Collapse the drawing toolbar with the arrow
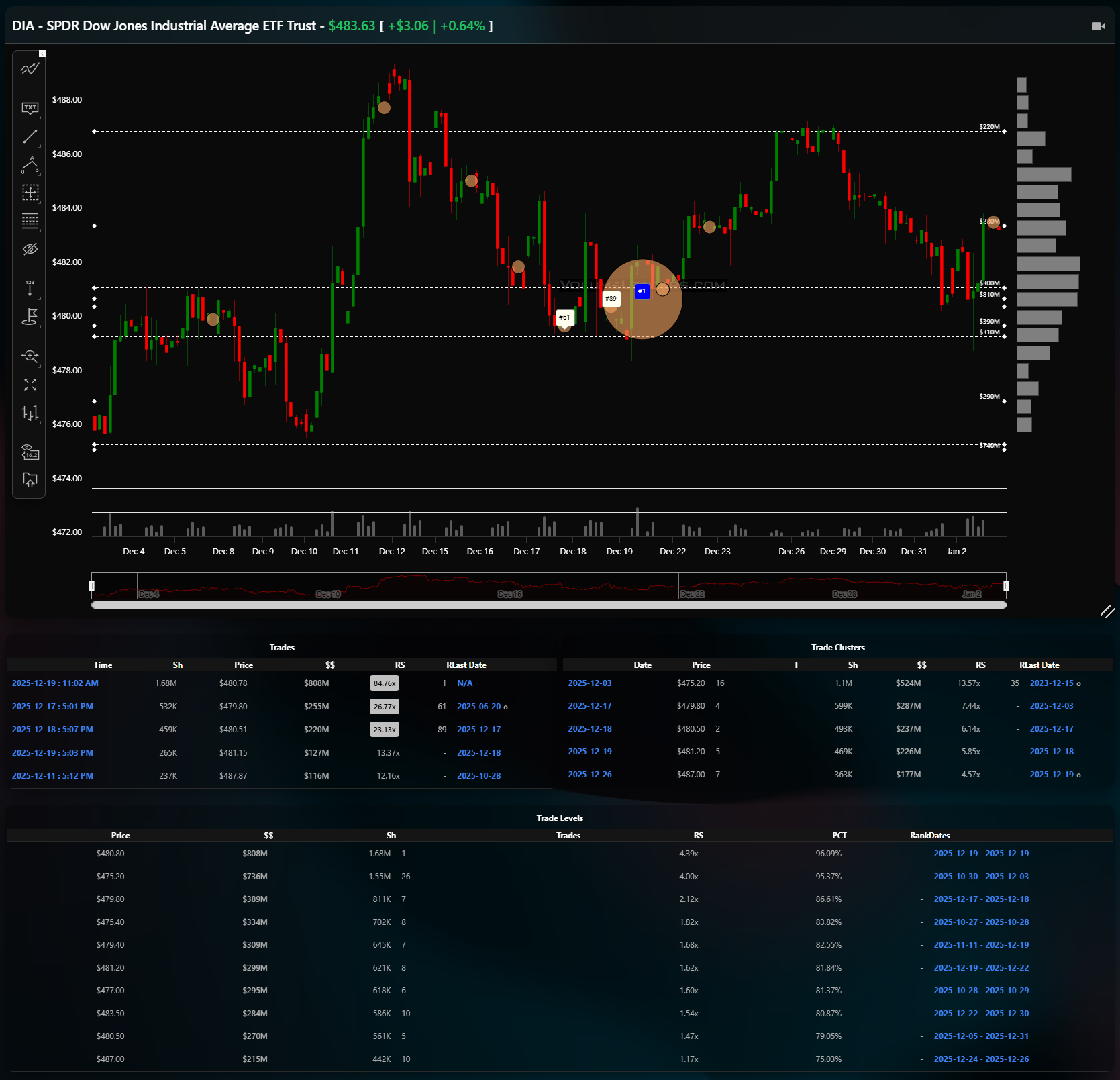This screenshot has width=1120, height=1080. [x=42, y=54]
